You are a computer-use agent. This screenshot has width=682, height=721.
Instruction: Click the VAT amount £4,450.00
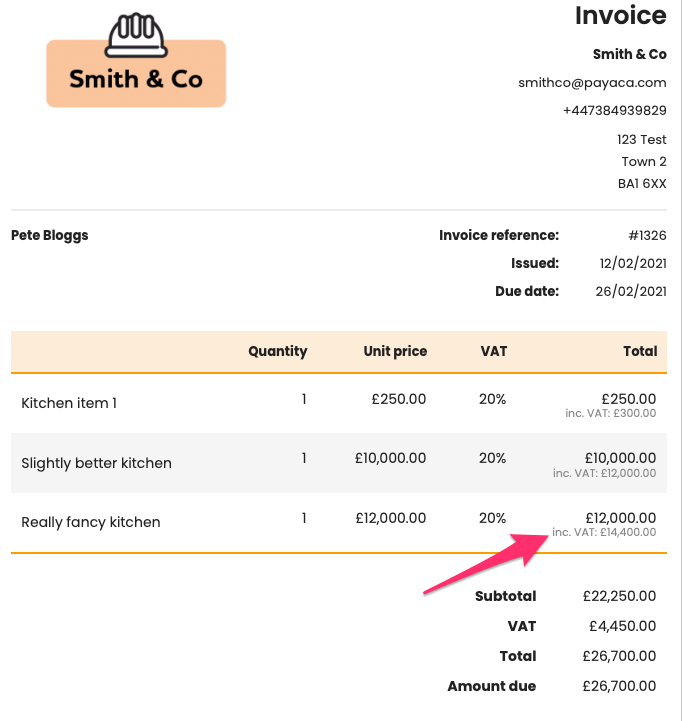click(x=623, y=626)
